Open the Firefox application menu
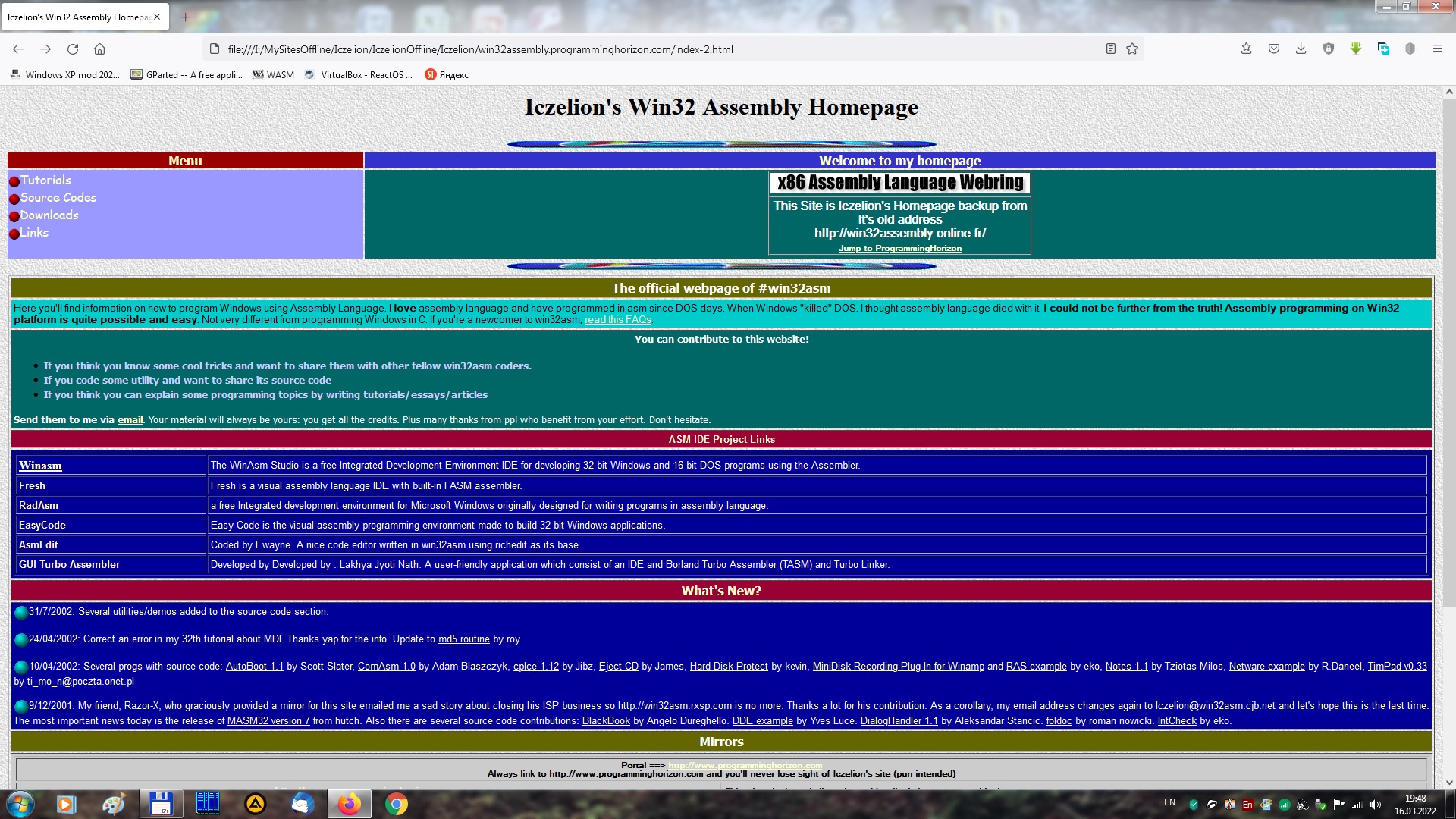Viewport: 1456px width, 819px height. point(1437,49)
